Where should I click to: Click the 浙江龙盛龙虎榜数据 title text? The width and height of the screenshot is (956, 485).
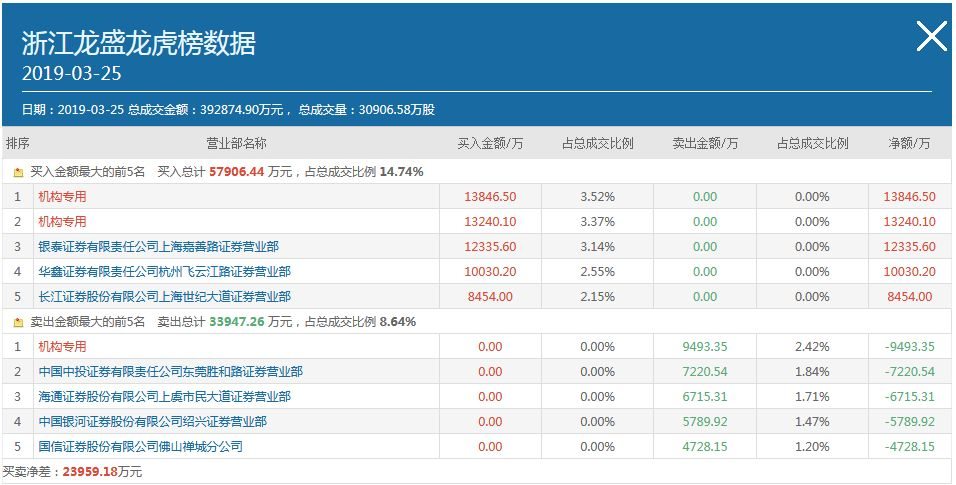tap(138, 43)
